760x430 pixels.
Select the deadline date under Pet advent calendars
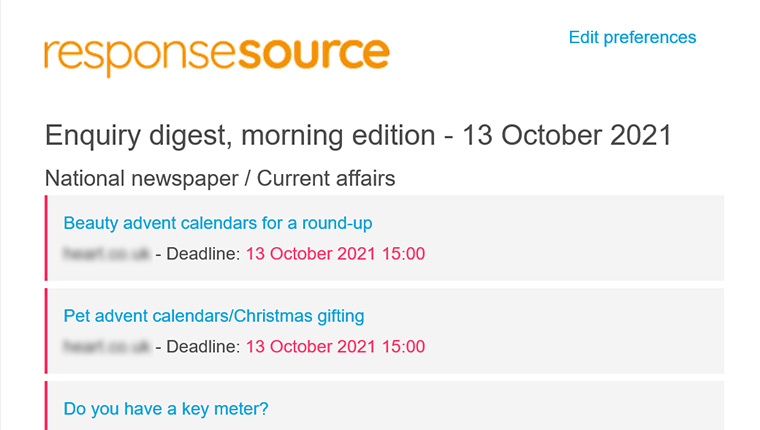coord(335,347)
